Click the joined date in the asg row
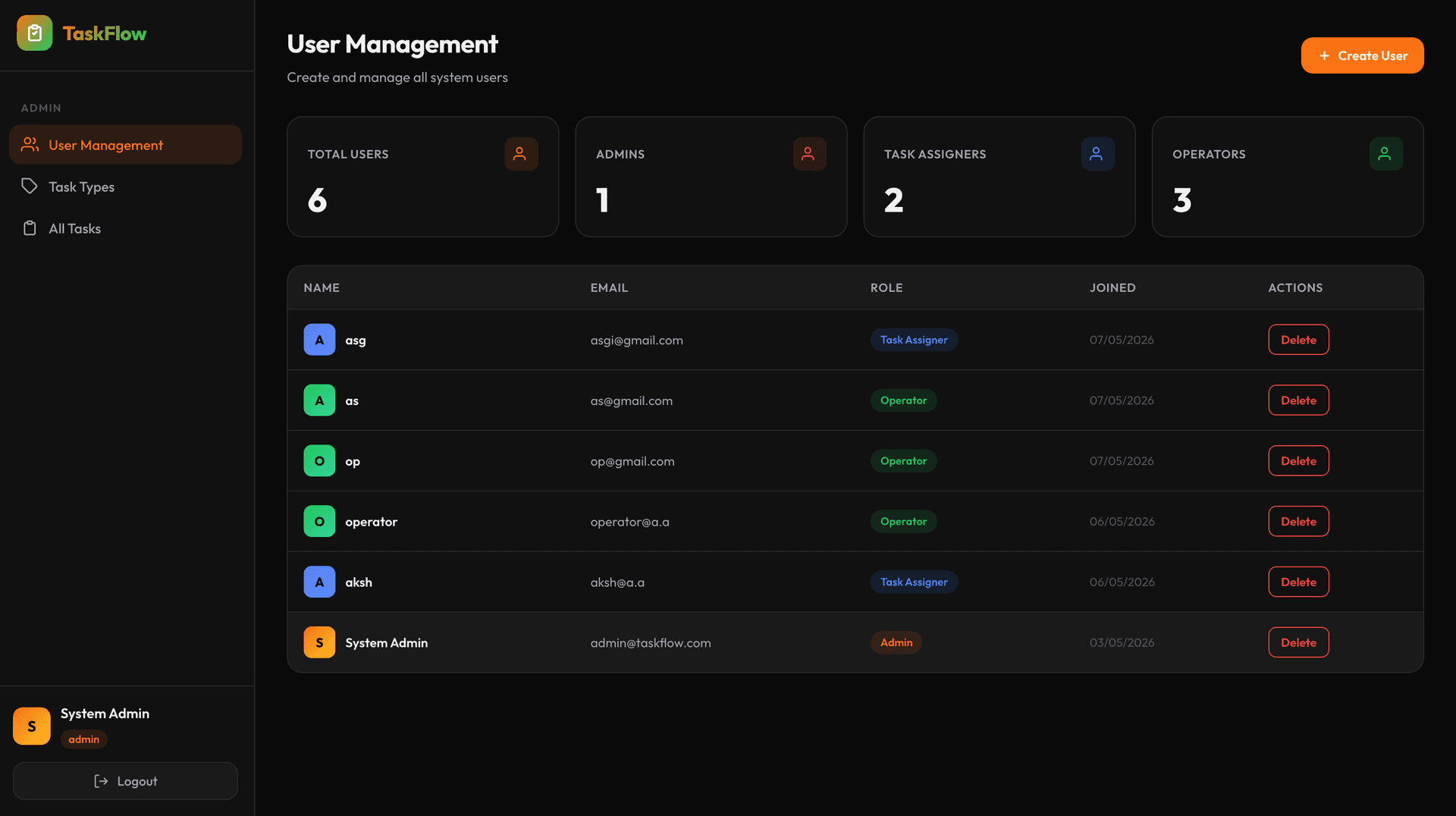 pyautogui.click(x=1122, y=340)
